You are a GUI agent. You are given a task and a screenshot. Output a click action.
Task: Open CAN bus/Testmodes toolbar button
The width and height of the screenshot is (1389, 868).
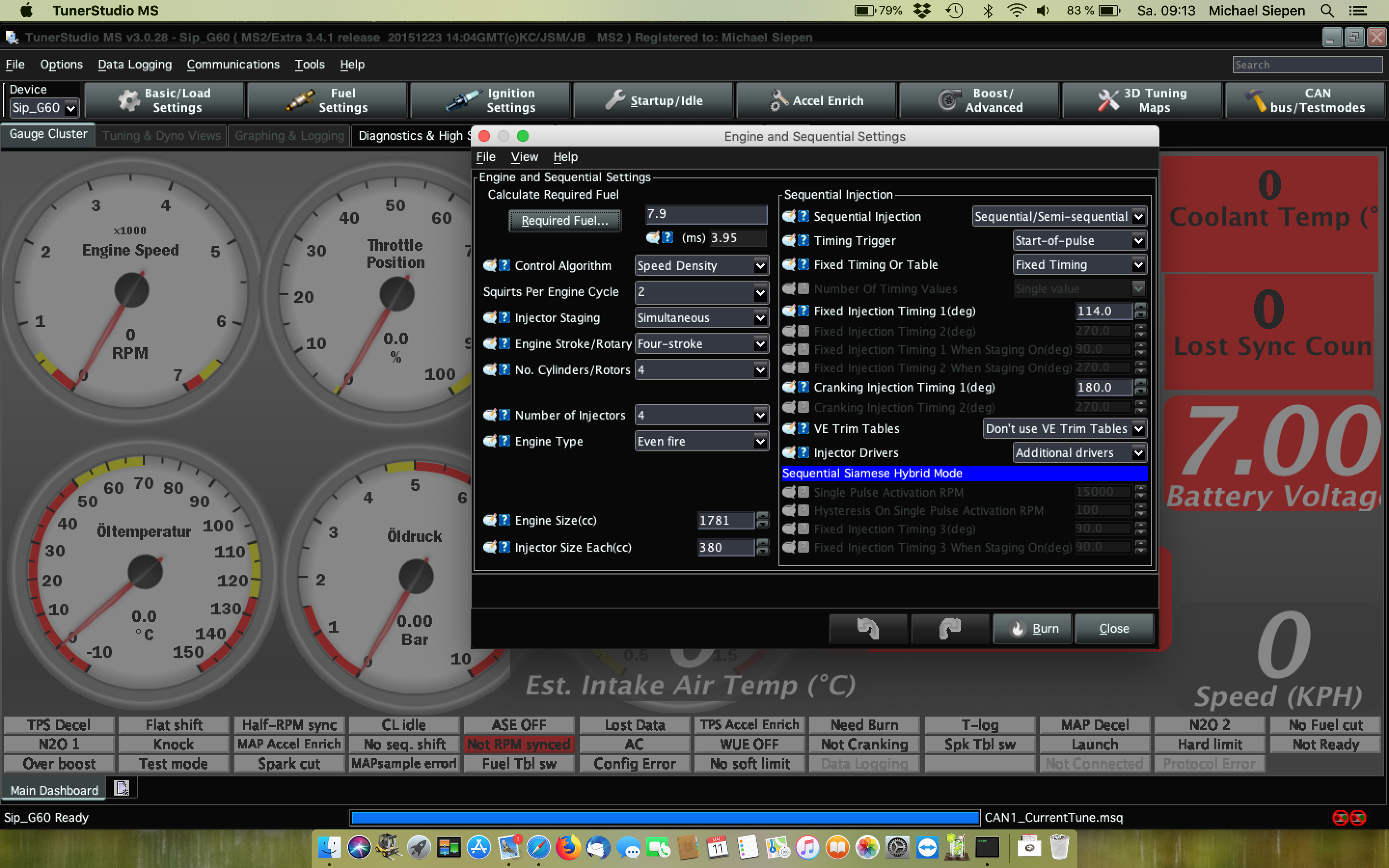[x=1305, y=100]
